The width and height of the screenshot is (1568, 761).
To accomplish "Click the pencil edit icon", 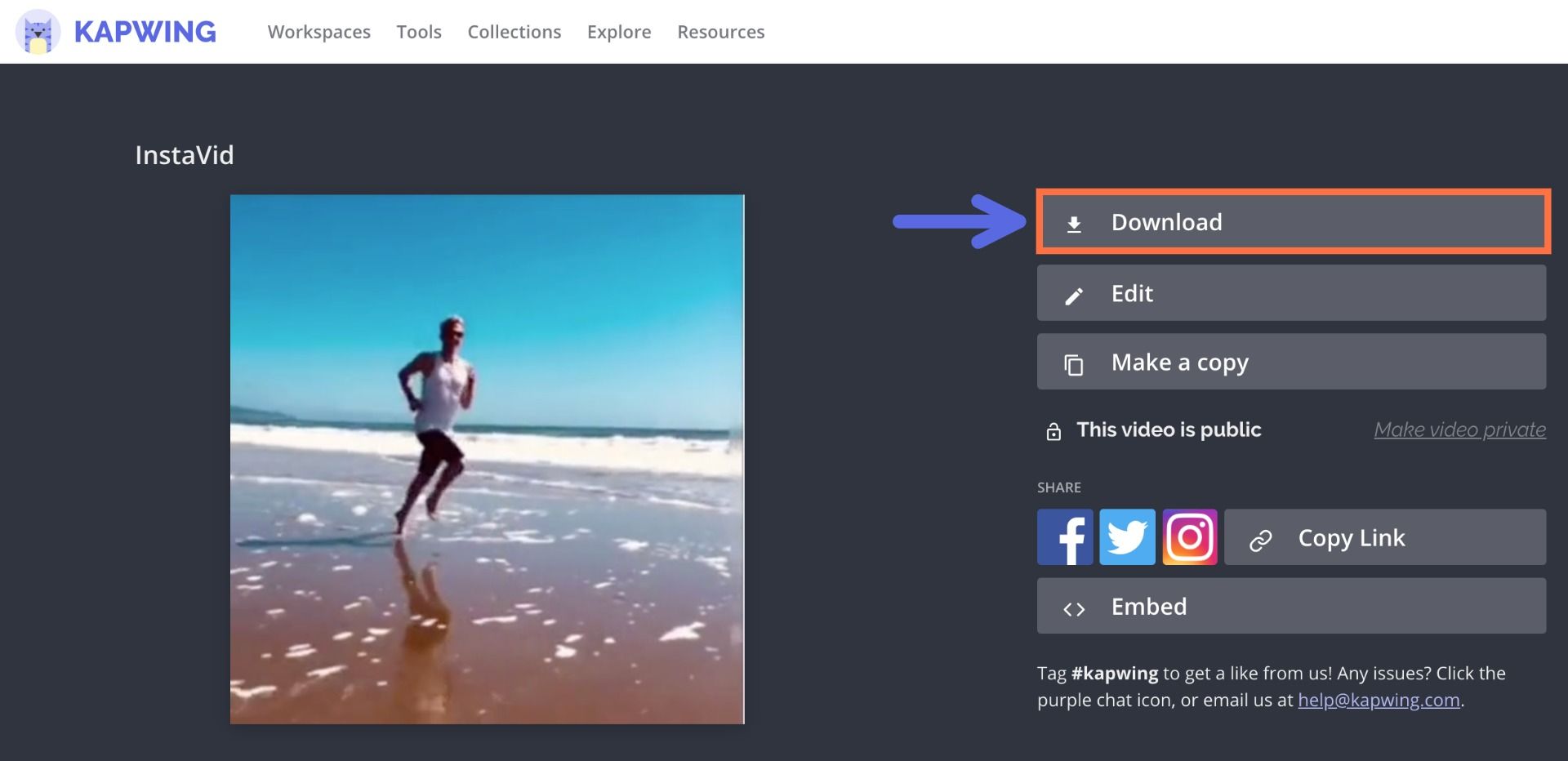I will point(1074,296).
